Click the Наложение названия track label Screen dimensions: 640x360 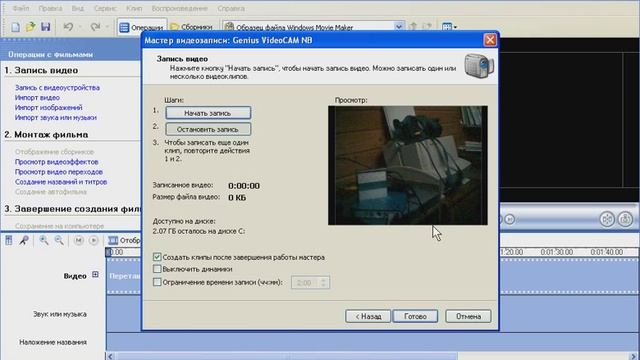(53, 342)
